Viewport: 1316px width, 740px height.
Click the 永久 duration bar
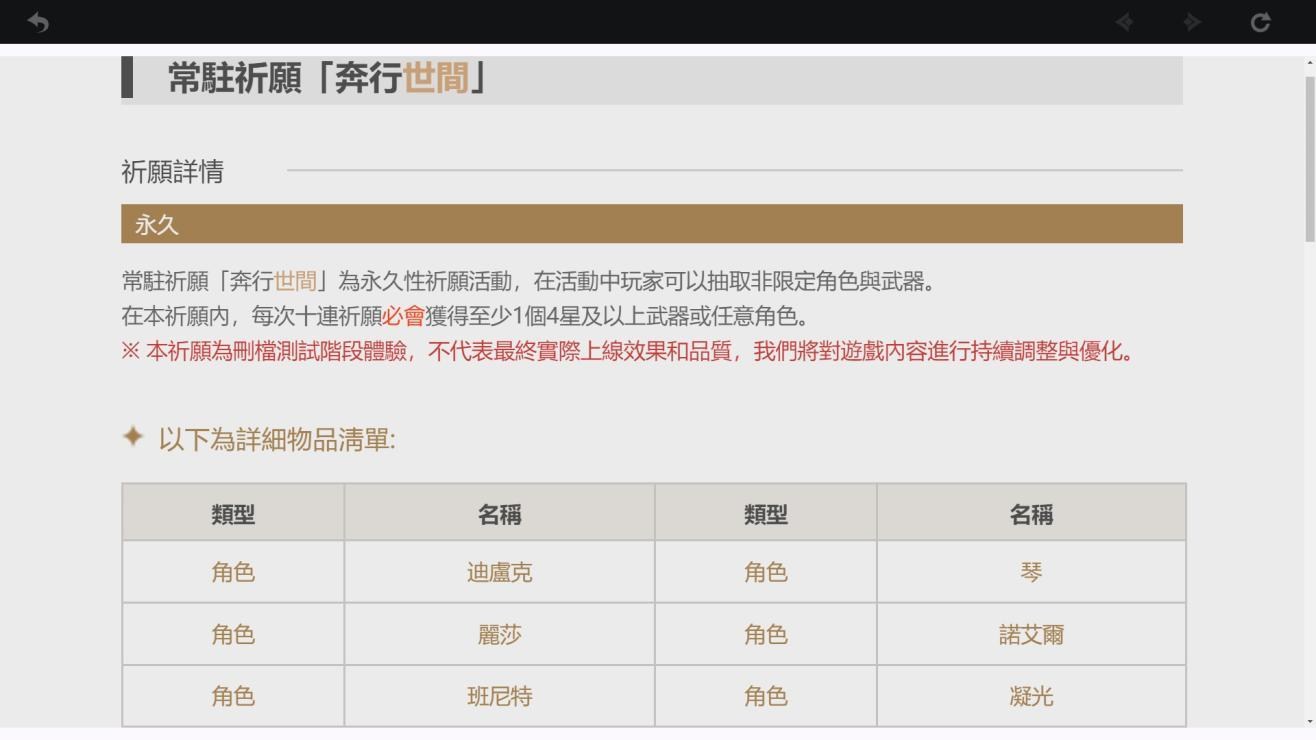click(652, 224)
